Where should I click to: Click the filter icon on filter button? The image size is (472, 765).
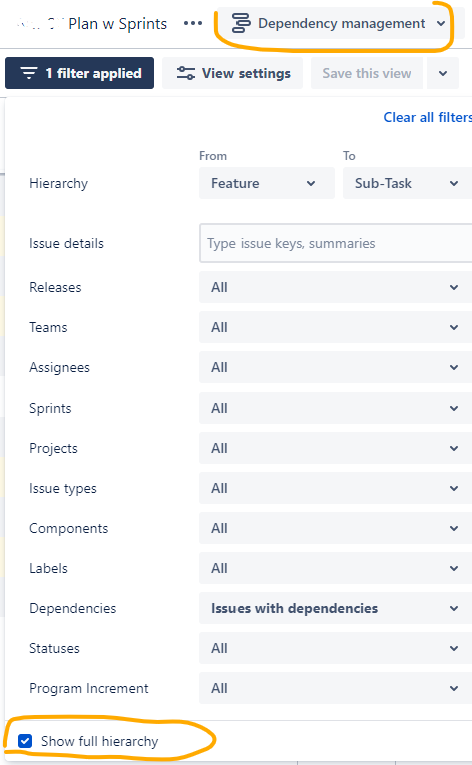29,73
